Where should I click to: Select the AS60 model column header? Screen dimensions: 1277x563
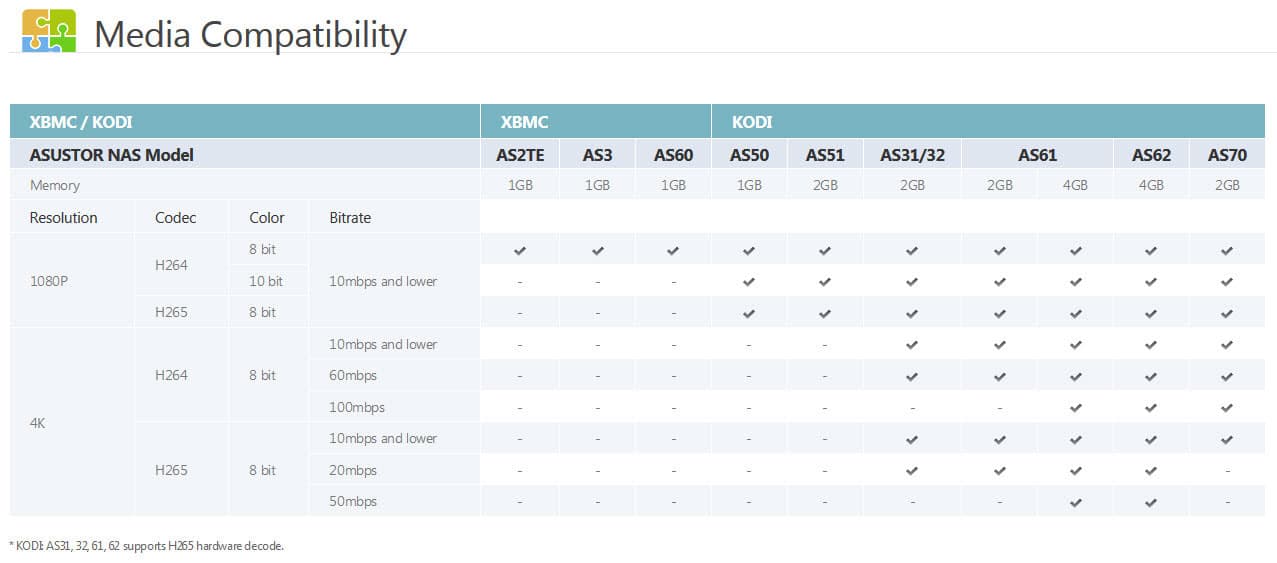(674, 155)
